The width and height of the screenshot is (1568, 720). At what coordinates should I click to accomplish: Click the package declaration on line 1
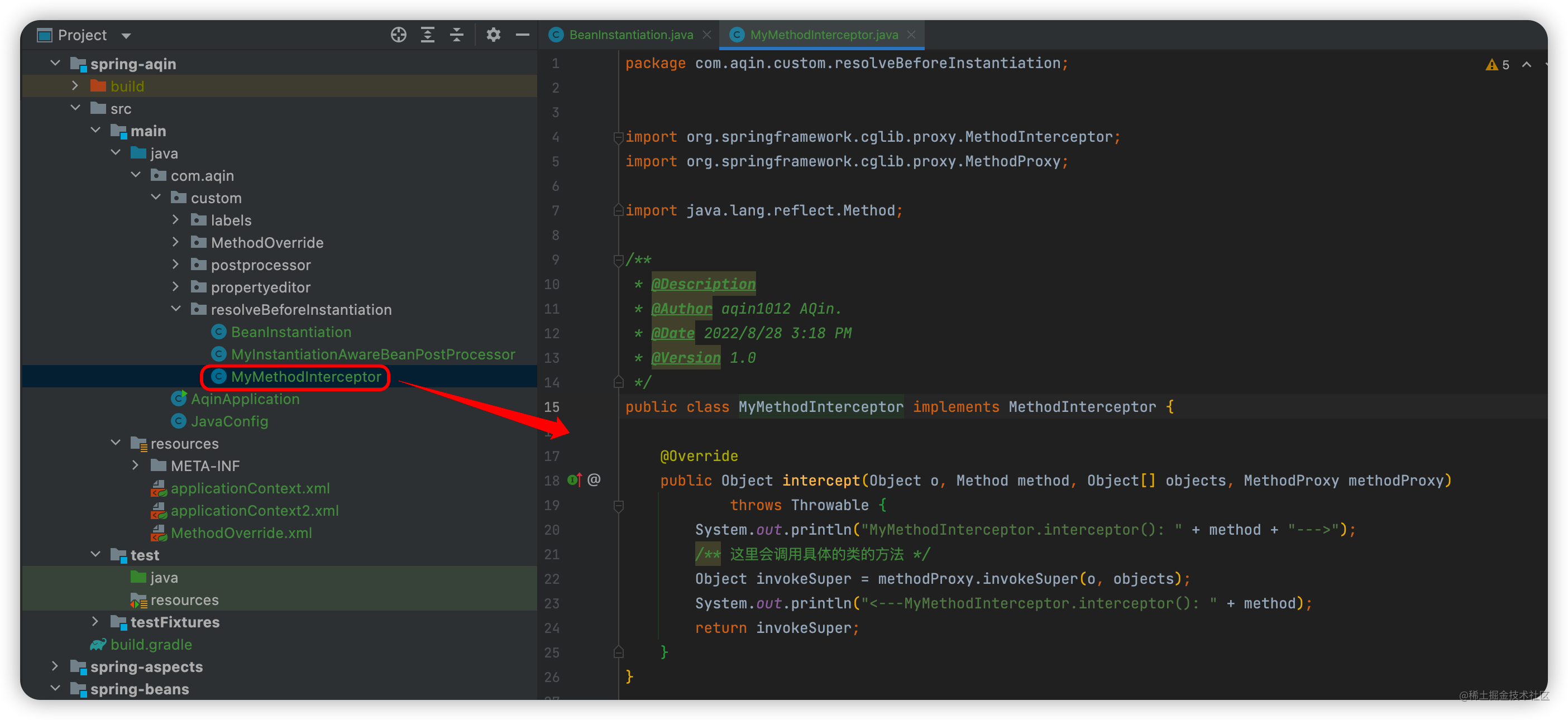[846, 63]
